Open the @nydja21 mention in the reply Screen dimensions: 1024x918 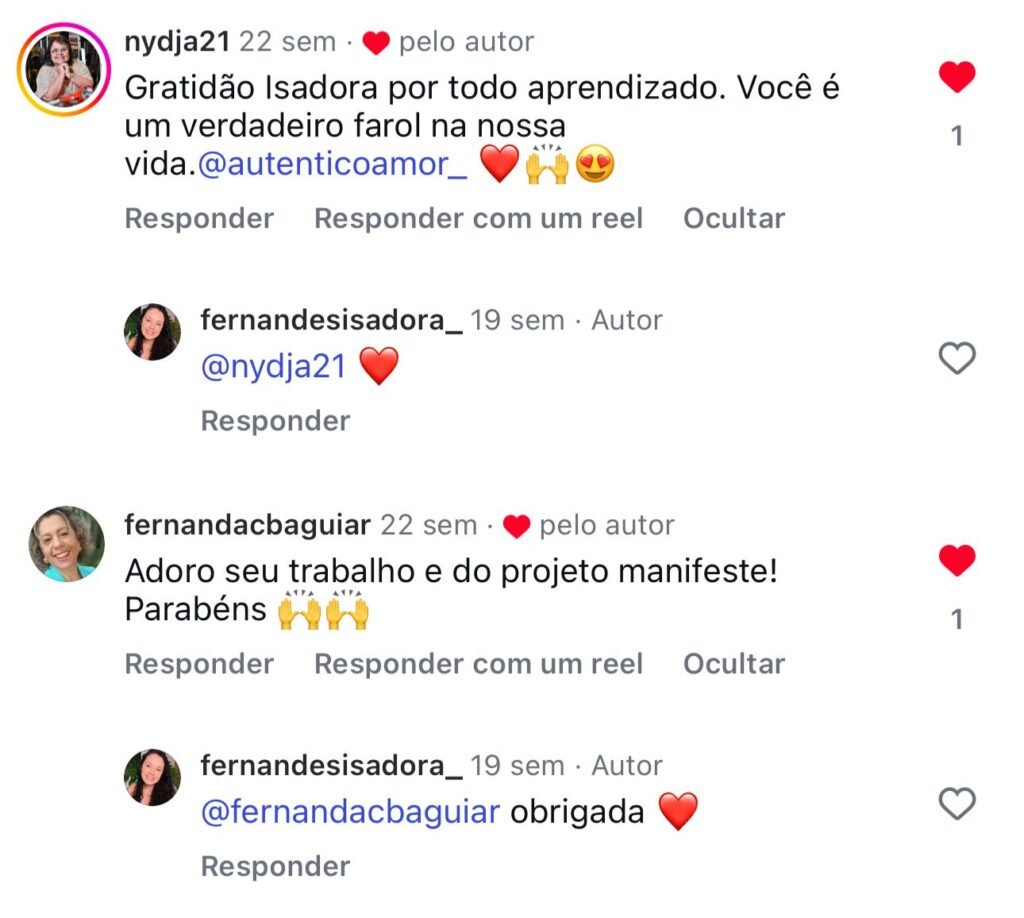pos(273,367)
